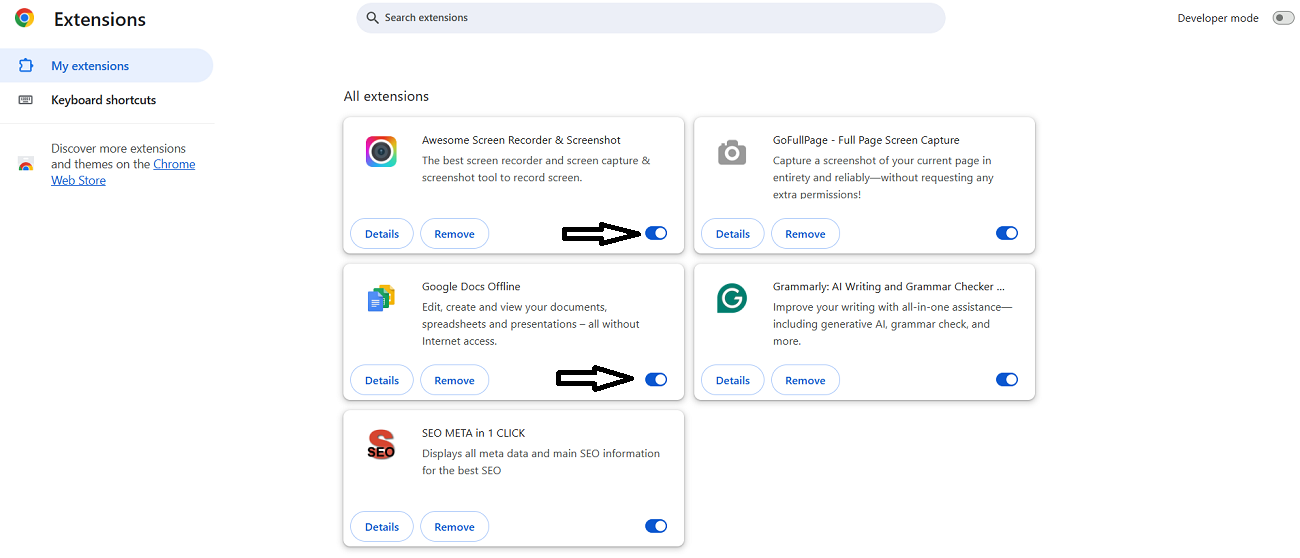Screen dimensions: 1300x558
Task: Click the Google Docs Offline icon
Action: [381, 298]
